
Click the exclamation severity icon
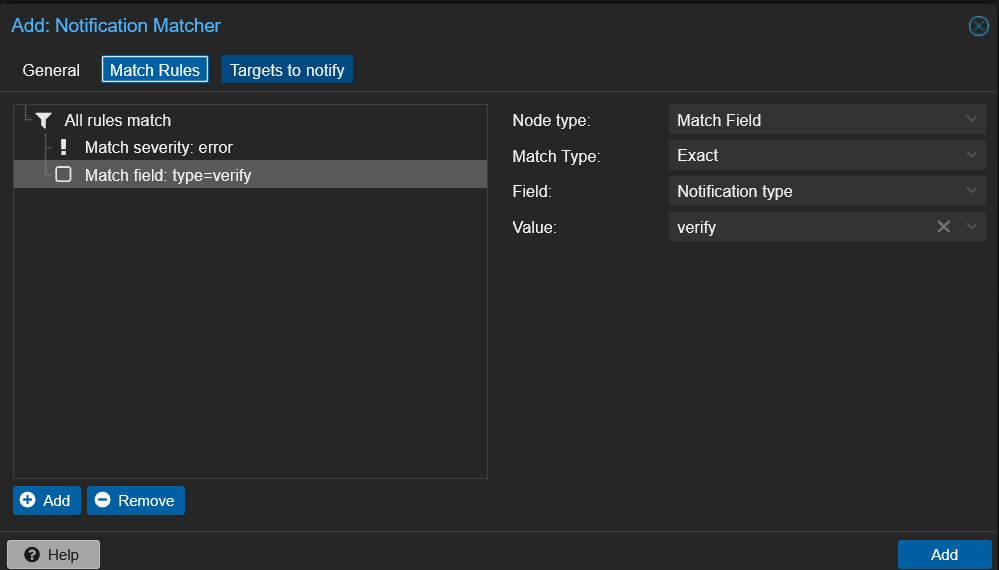coord(63,147)
